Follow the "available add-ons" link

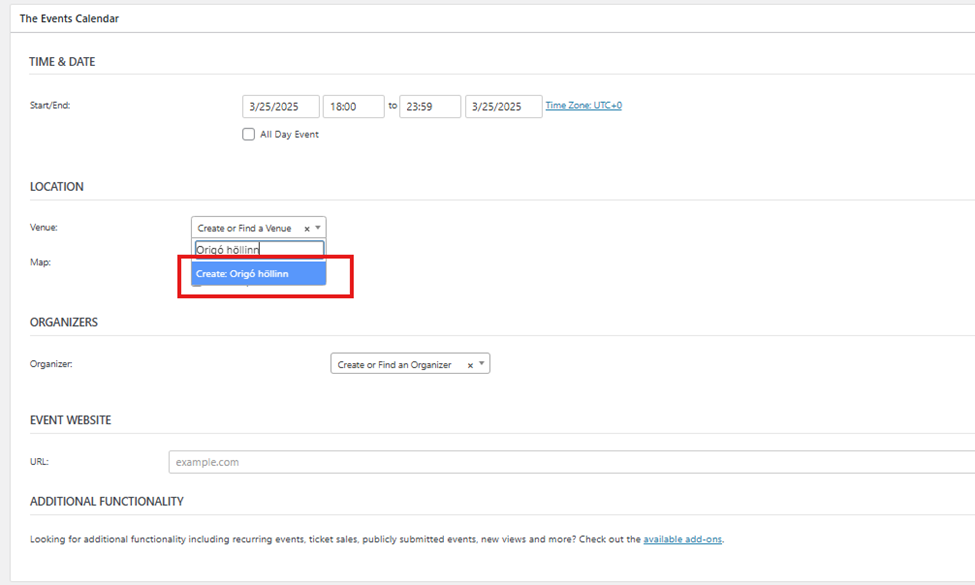tap(682, 540)
